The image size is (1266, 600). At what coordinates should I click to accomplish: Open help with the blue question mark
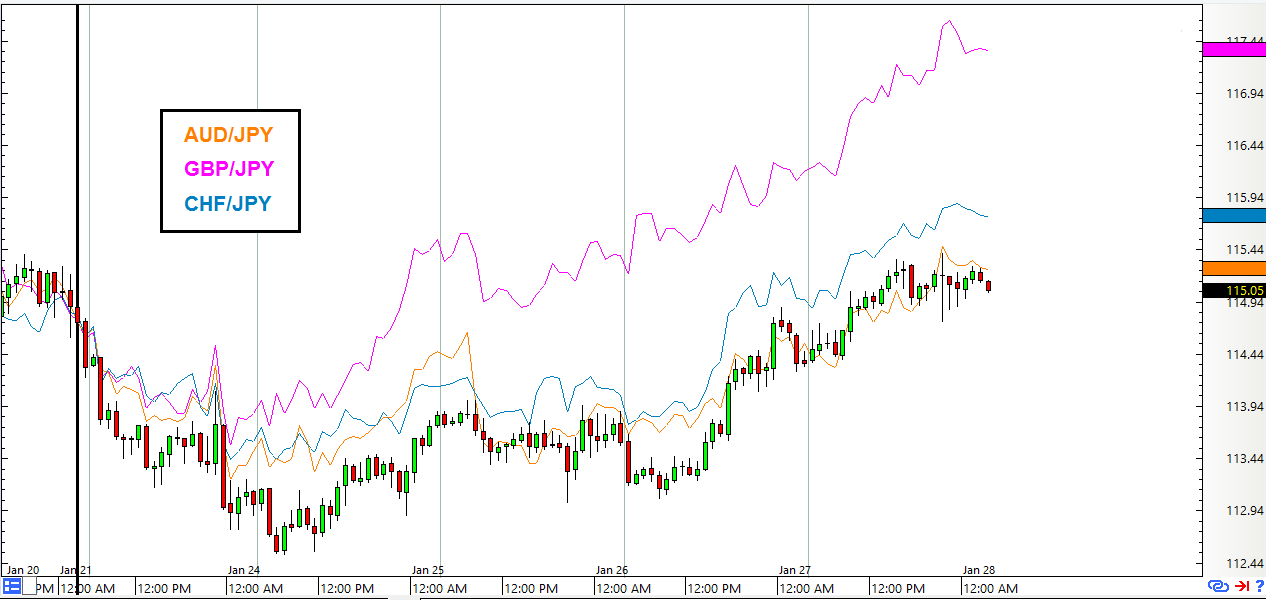coord(1258,586)
